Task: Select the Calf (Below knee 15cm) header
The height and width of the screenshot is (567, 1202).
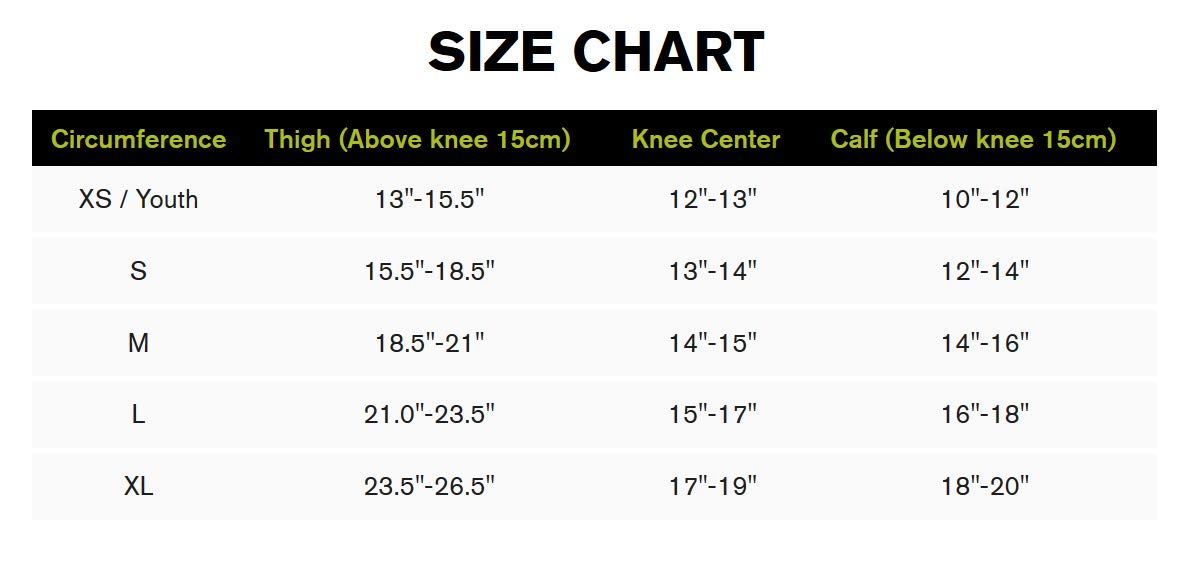Action: [x=973, y=139]
